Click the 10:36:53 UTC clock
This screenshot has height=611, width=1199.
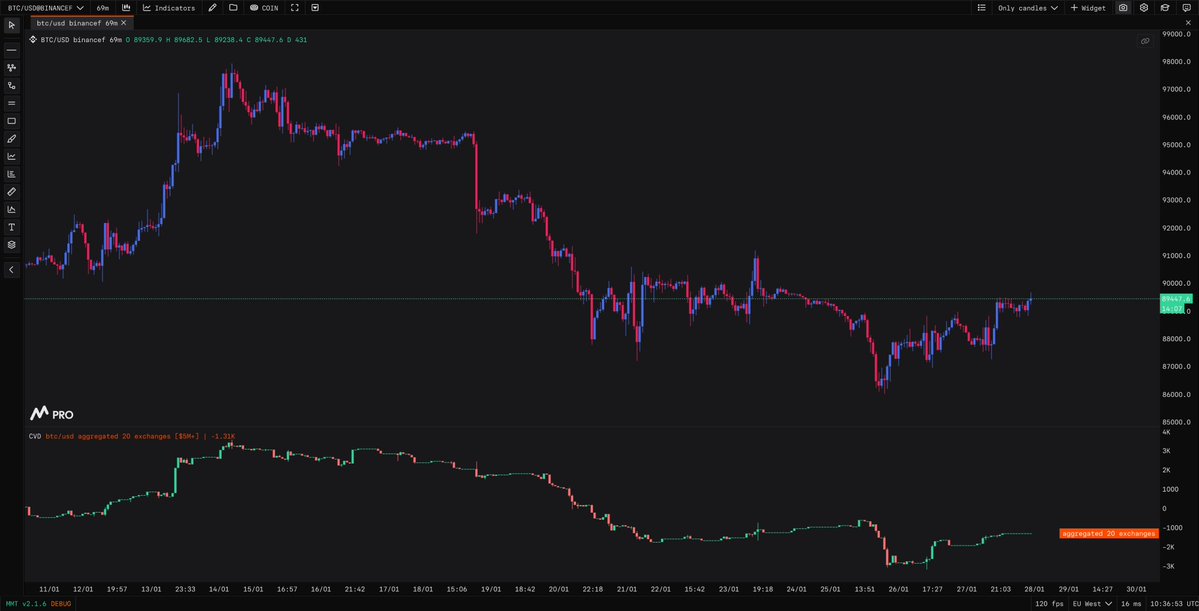click(x=1173, y=604)
